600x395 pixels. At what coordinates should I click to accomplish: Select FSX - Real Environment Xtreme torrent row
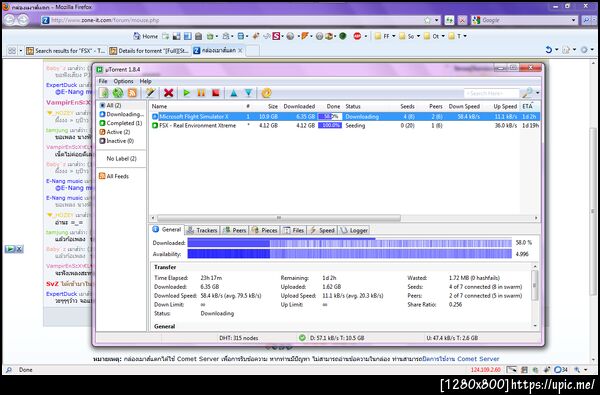tap(345, 126)
